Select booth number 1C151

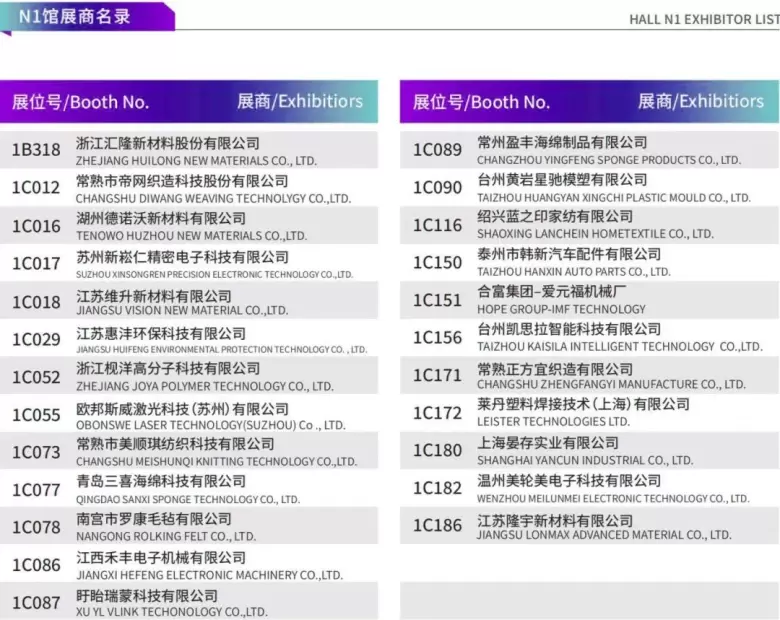pos(438,301)
